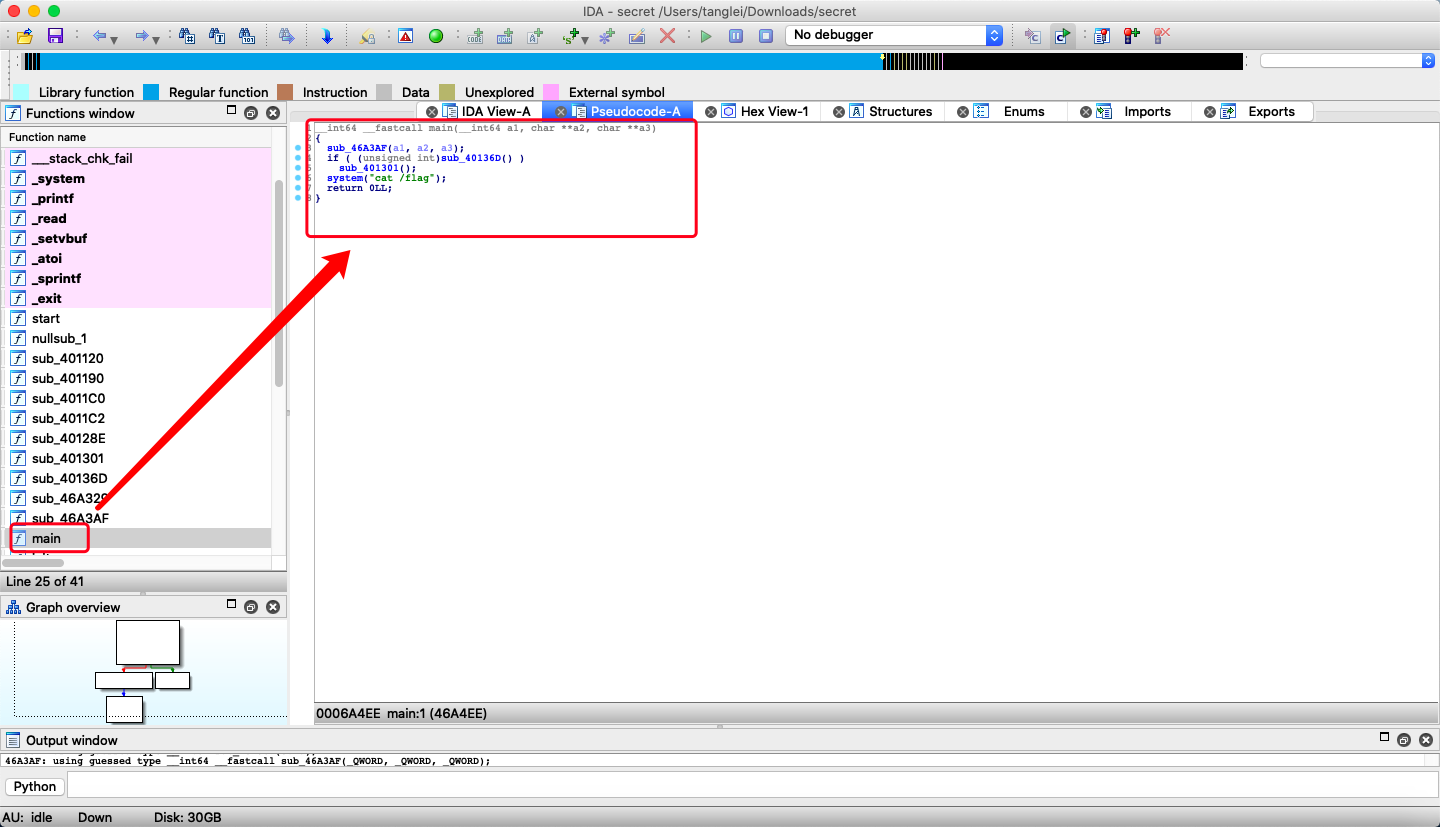Click the convert to code icon
The width and height of the screenshot is (1440, 827).
(475, 36)
